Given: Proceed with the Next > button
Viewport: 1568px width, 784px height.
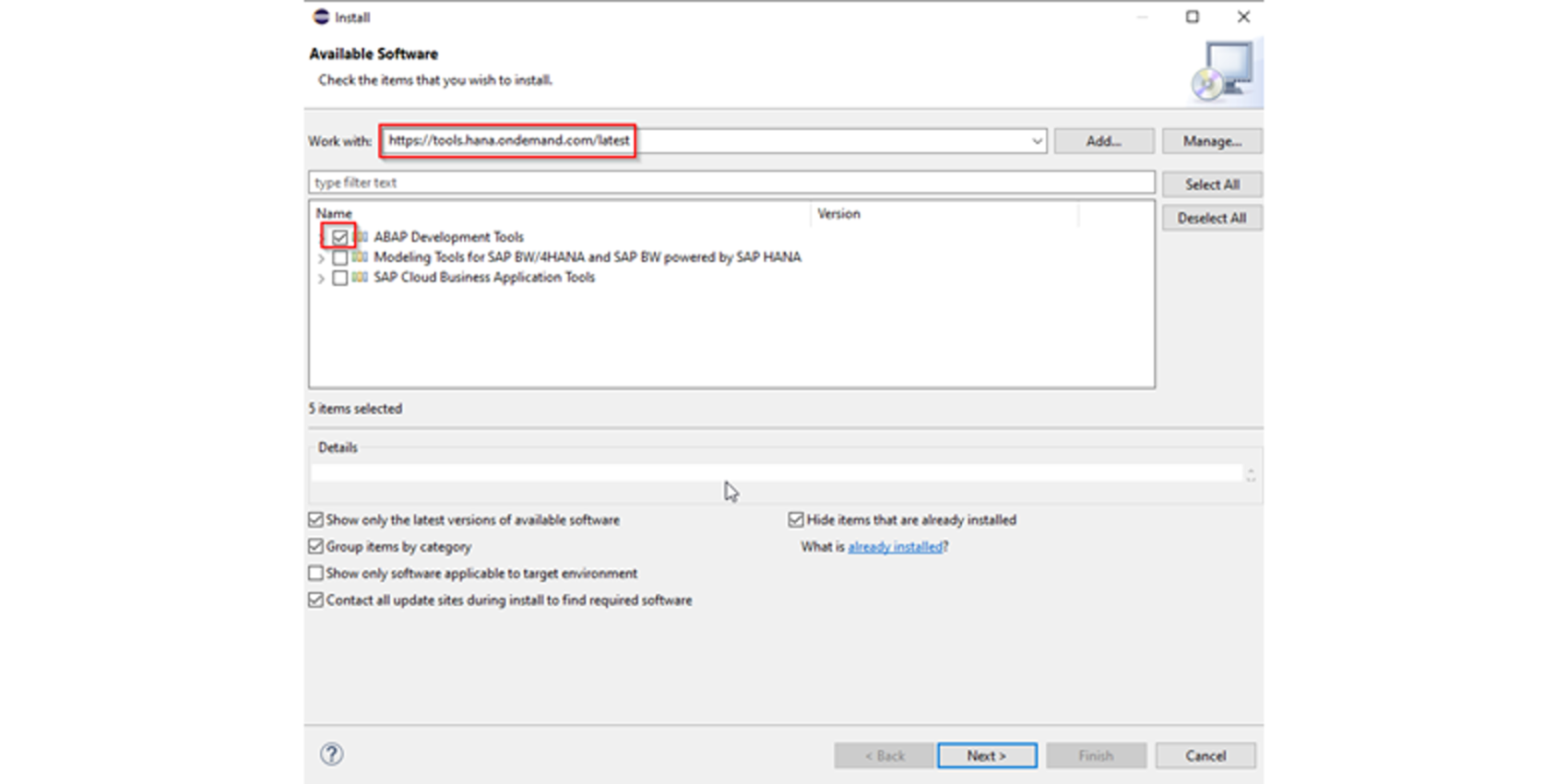Looking at the screenshot, I should pos(987,755).
